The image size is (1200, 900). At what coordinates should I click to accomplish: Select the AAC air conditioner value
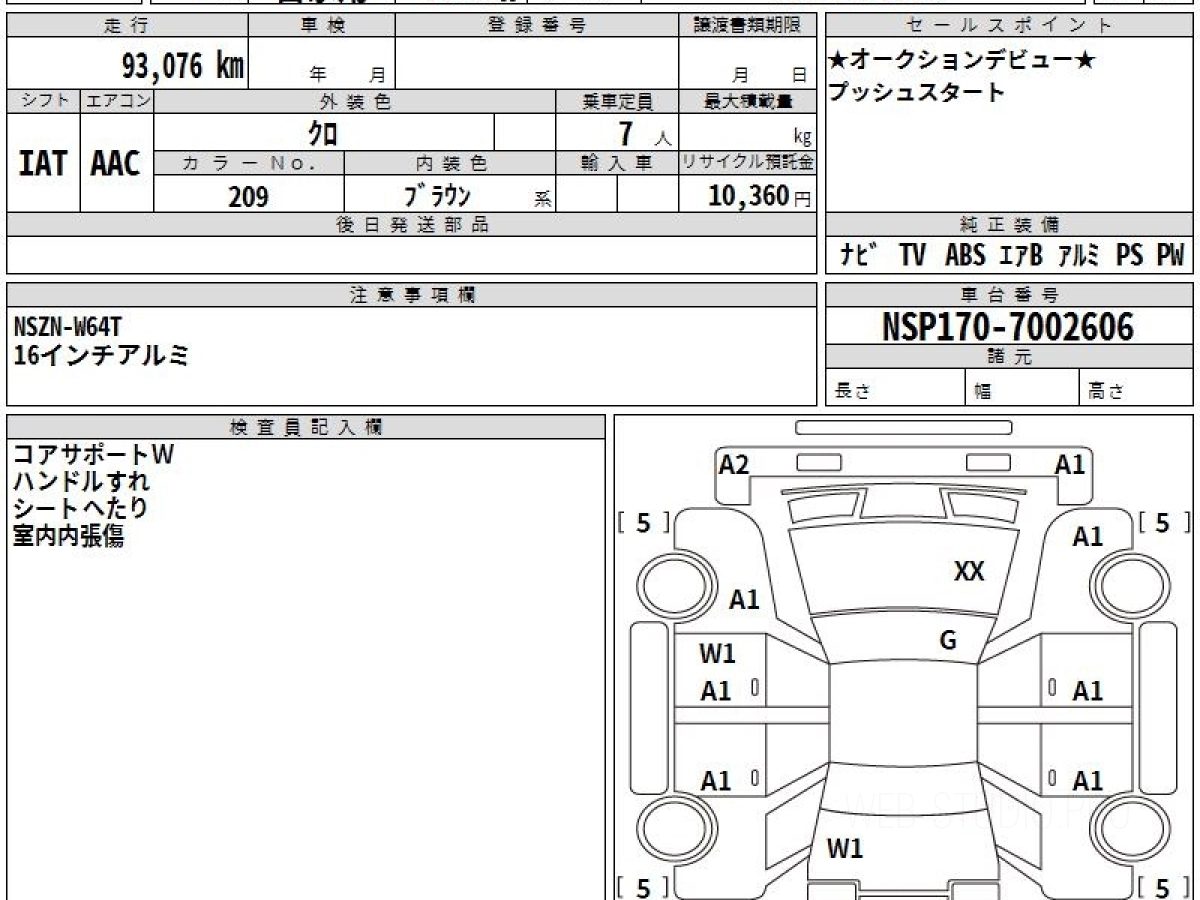pos(116,163)
